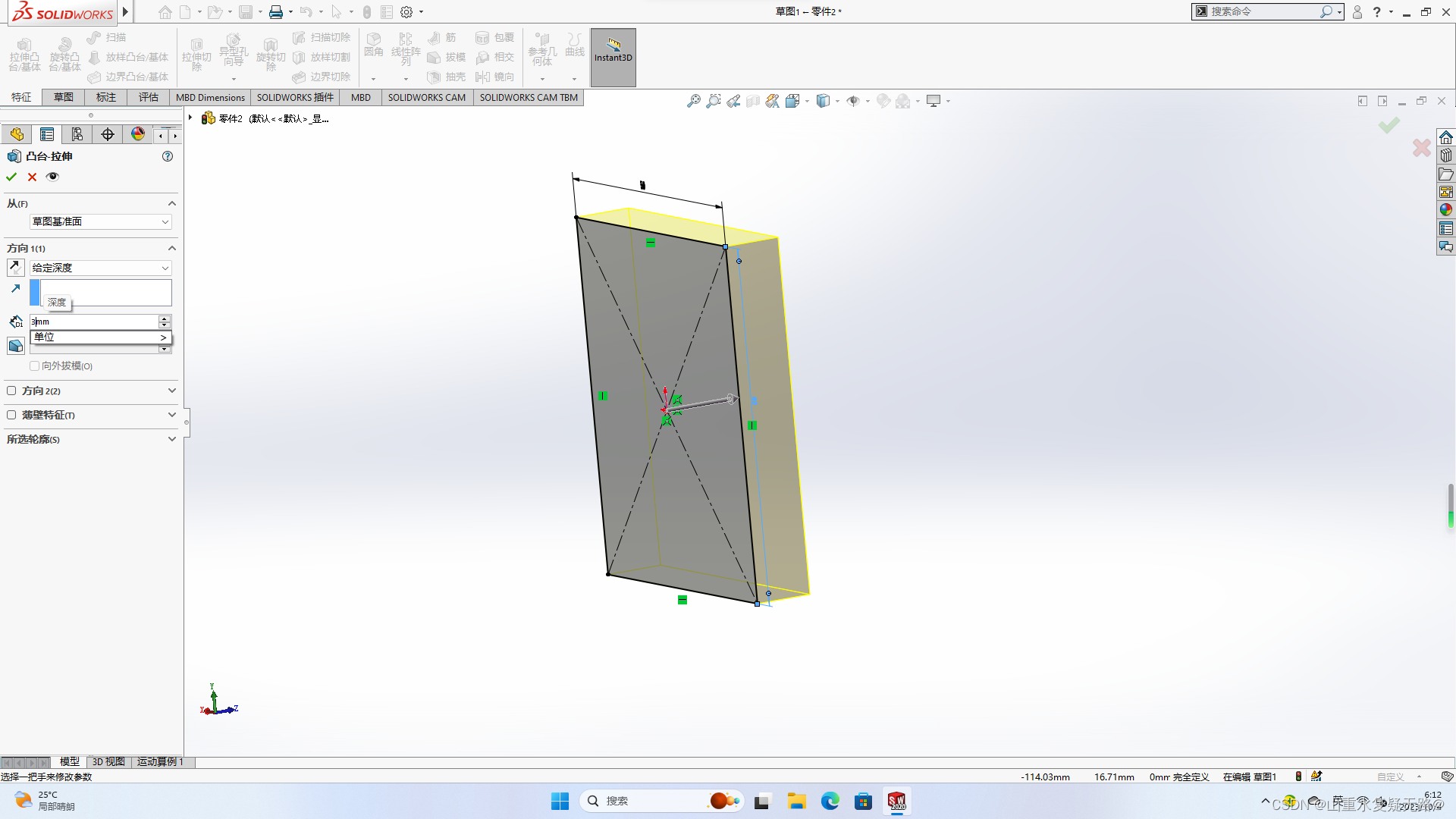Expand the 所选轮廓(S) section

pyautogui.click(x=171, y=439)
